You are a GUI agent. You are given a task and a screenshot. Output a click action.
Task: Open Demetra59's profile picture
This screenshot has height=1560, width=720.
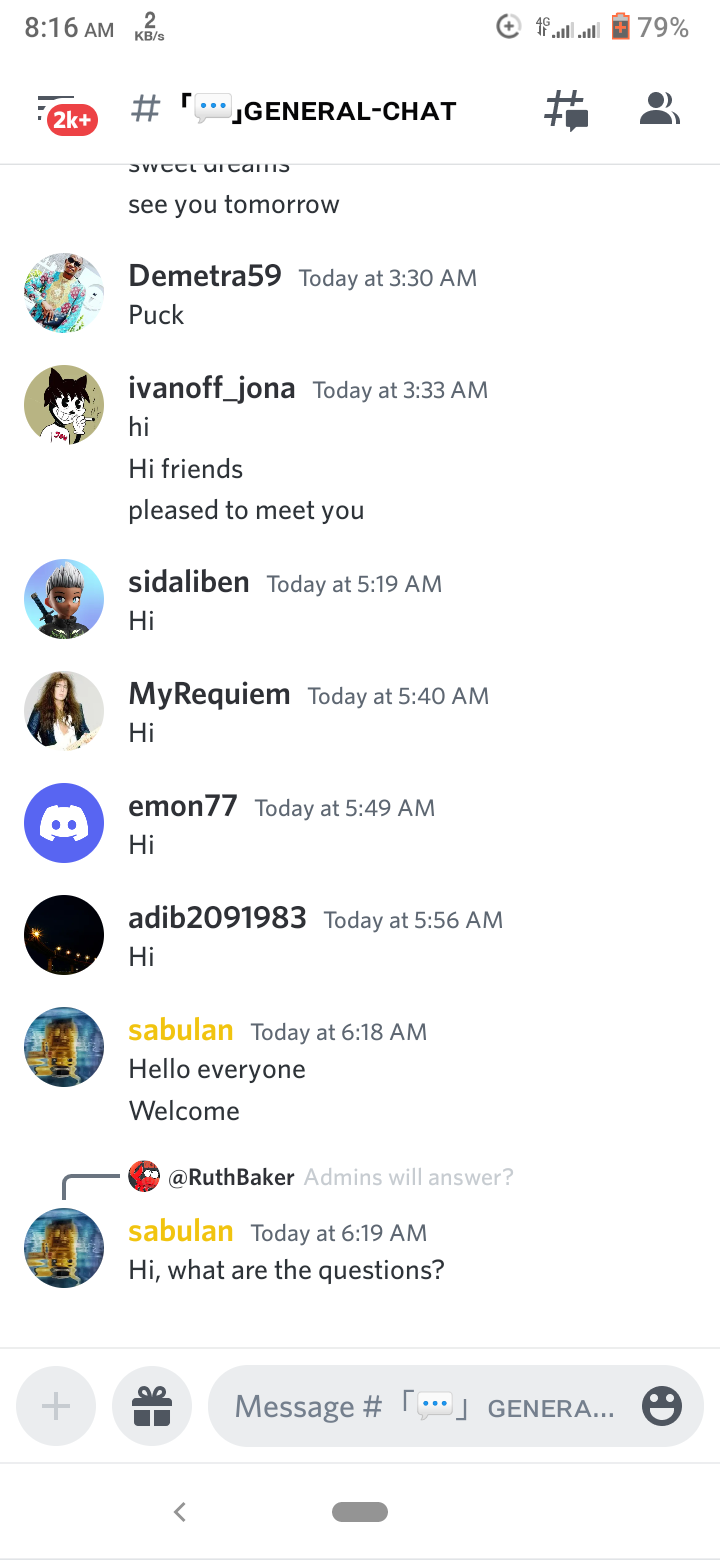click(64, 293)
